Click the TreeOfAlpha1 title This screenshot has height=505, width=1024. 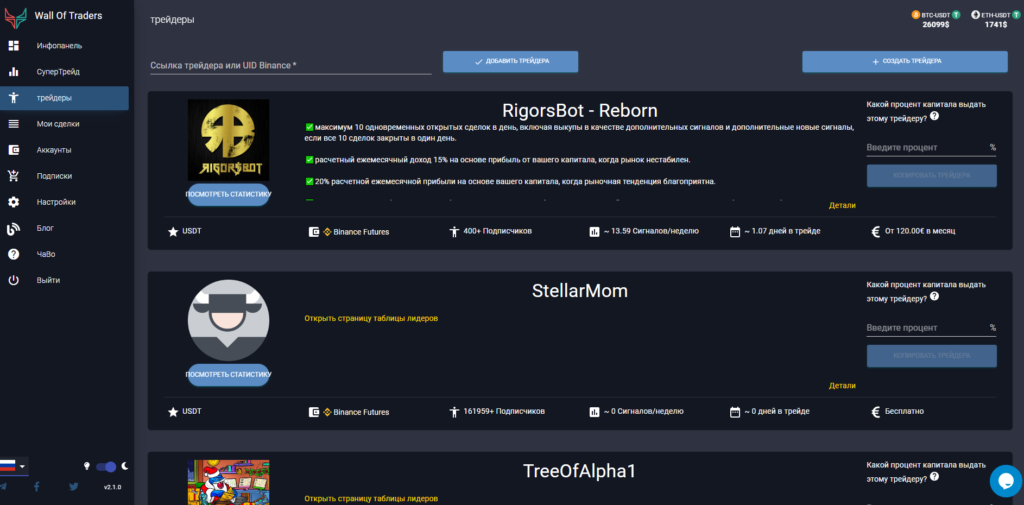point(580,471)
